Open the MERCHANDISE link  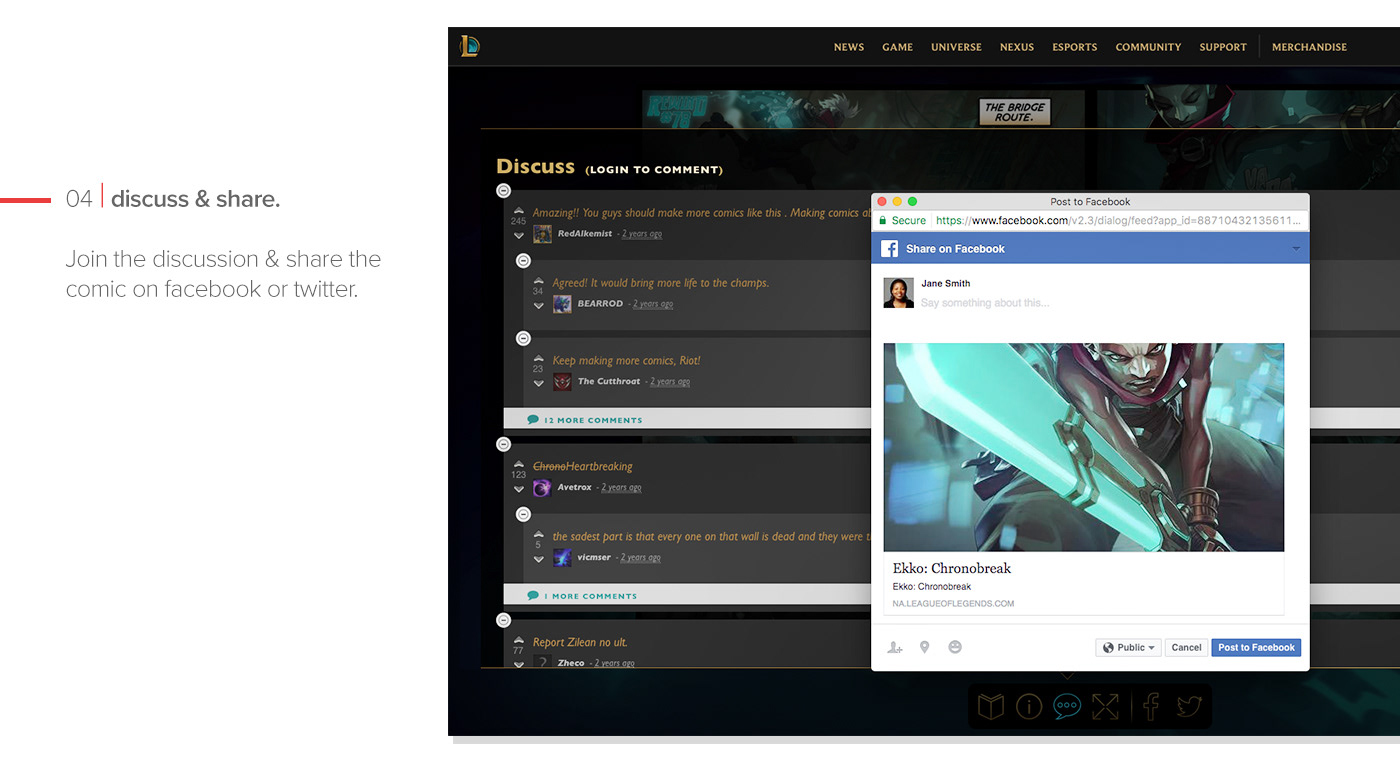1309,47
